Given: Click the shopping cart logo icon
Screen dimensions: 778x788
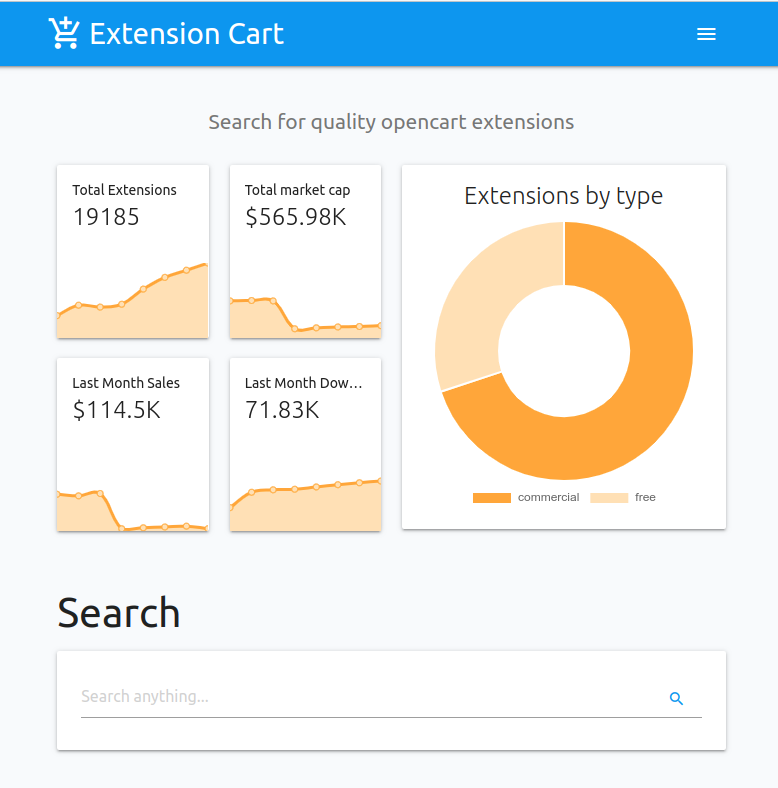Looking at the screenshot, I should [x=63, y=33].
